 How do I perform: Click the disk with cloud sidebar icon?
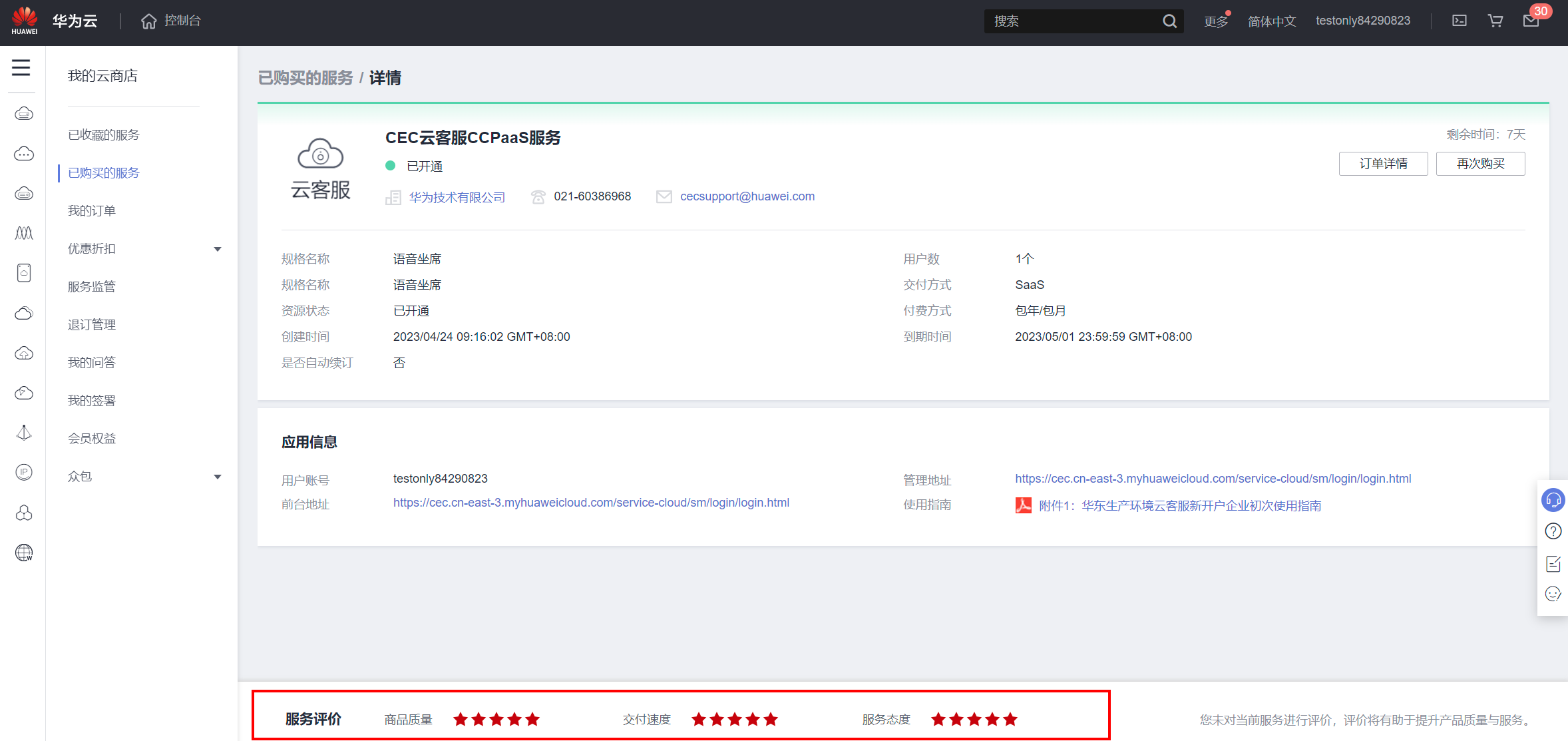click(24, 273)
